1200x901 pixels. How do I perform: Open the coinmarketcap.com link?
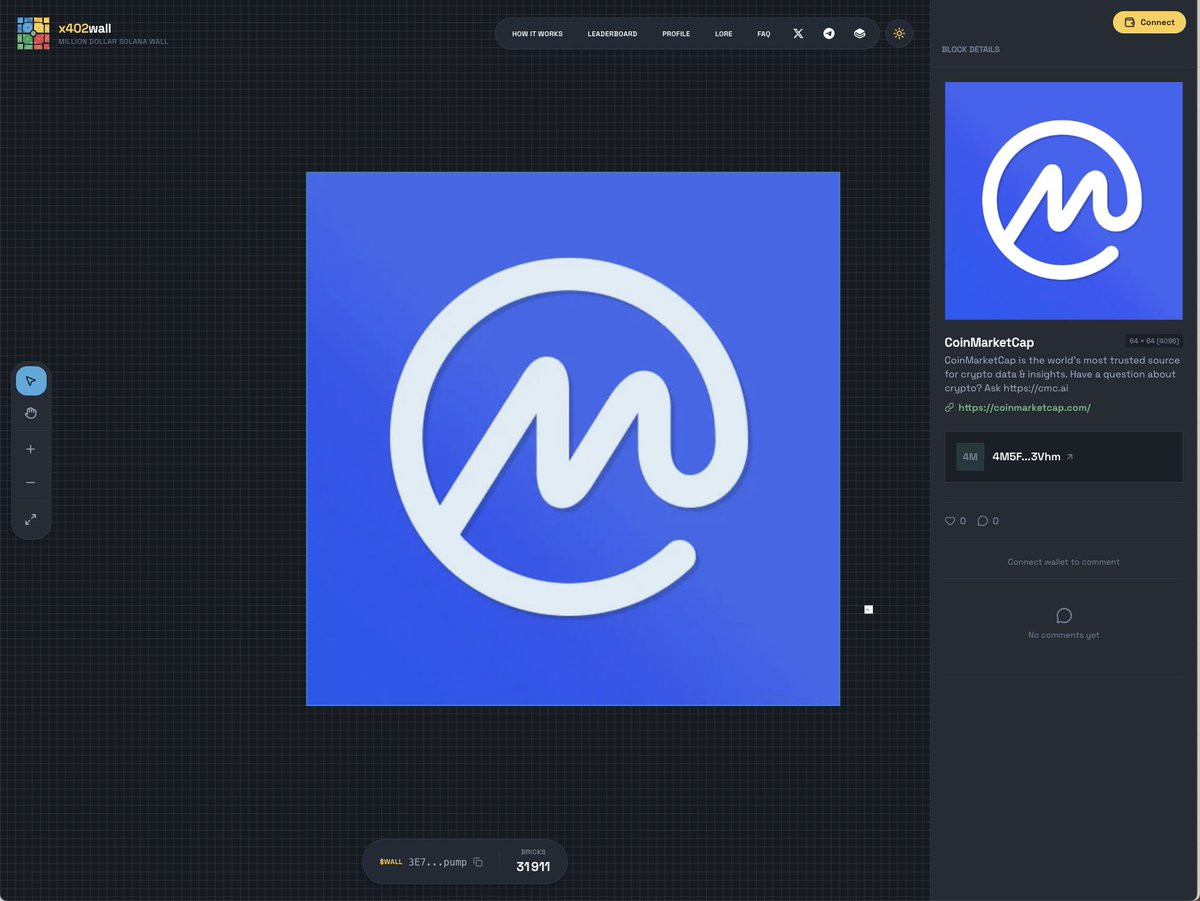(1024, 408)
